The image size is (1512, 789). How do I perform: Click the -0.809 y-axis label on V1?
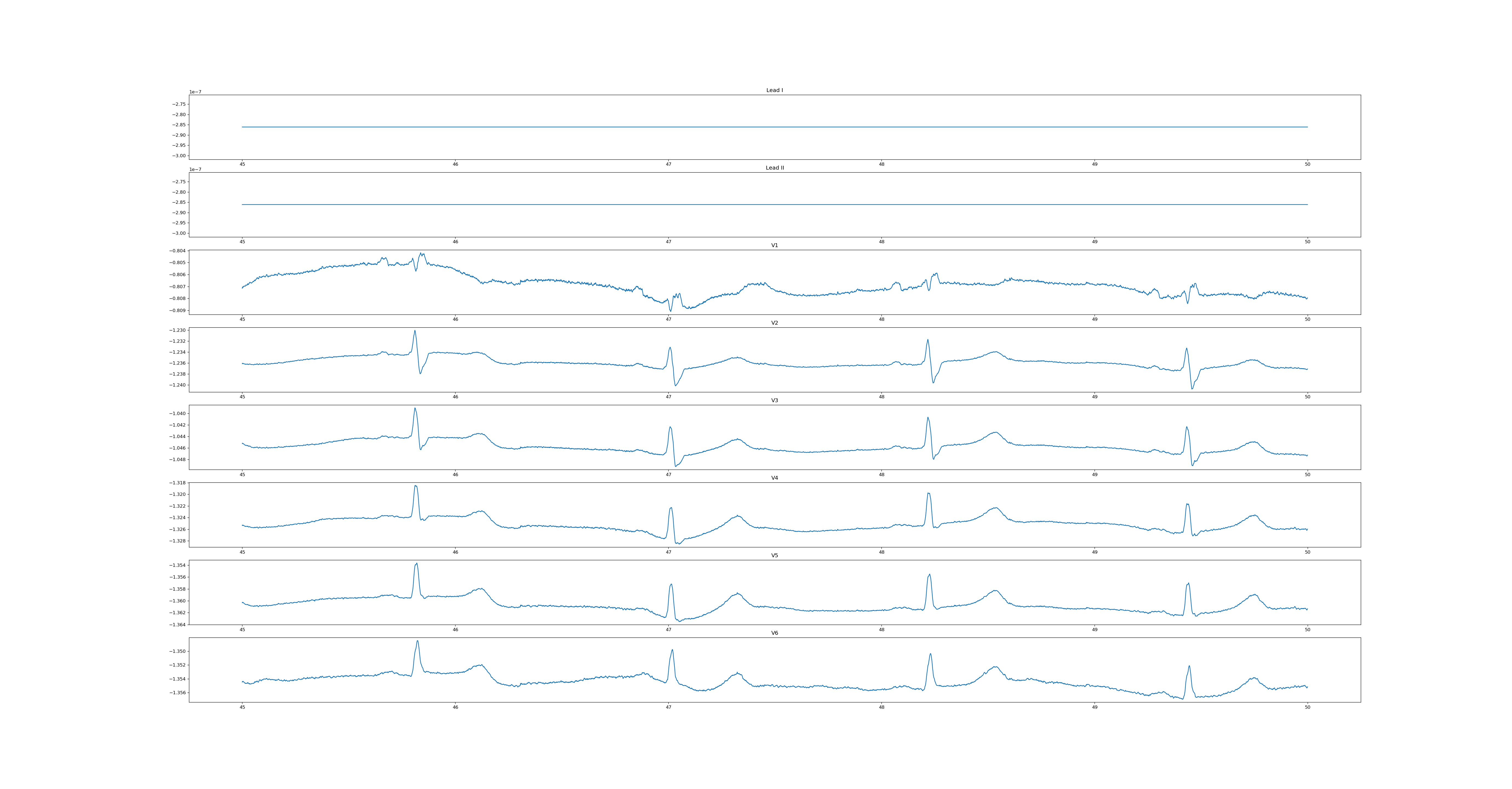177,311
